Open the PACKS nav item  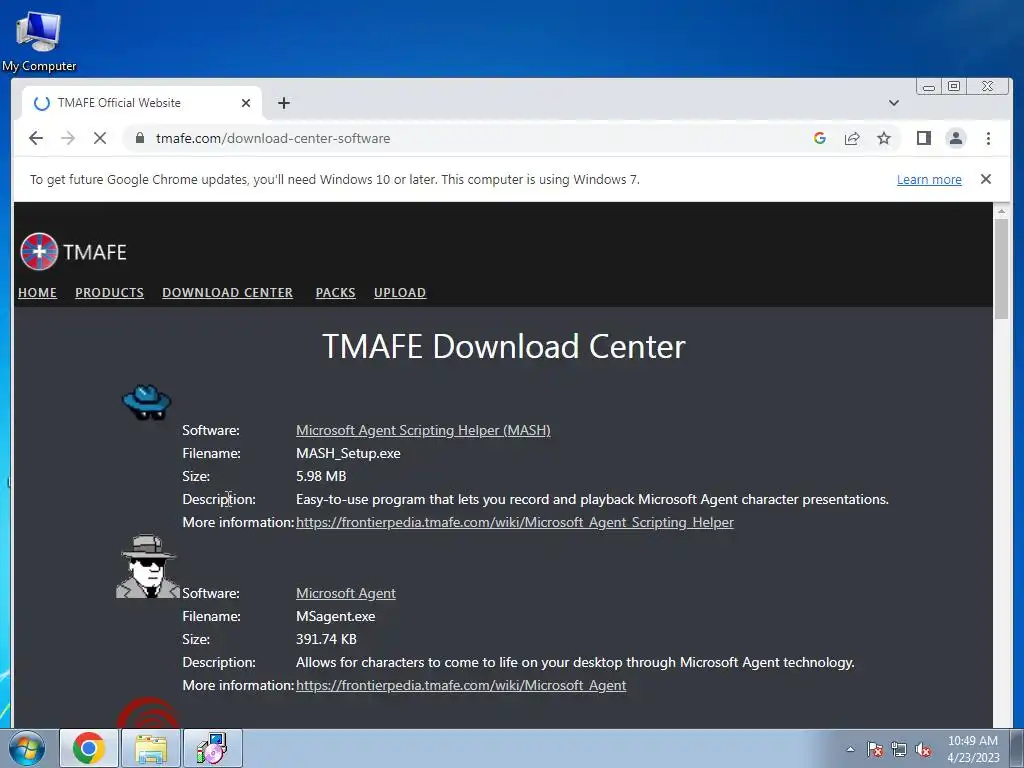click(x=335, y=293)
